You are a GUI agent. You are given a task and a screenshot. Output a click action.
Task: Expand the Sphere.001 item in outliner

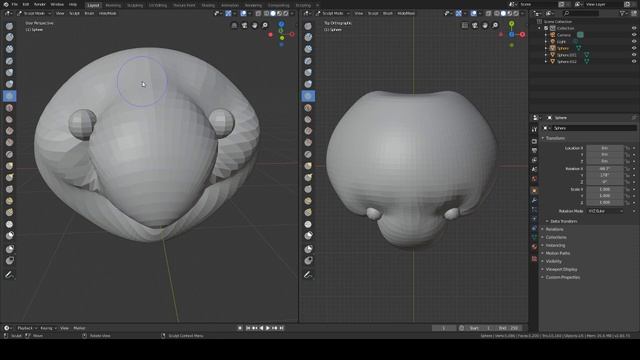(546, 55)
